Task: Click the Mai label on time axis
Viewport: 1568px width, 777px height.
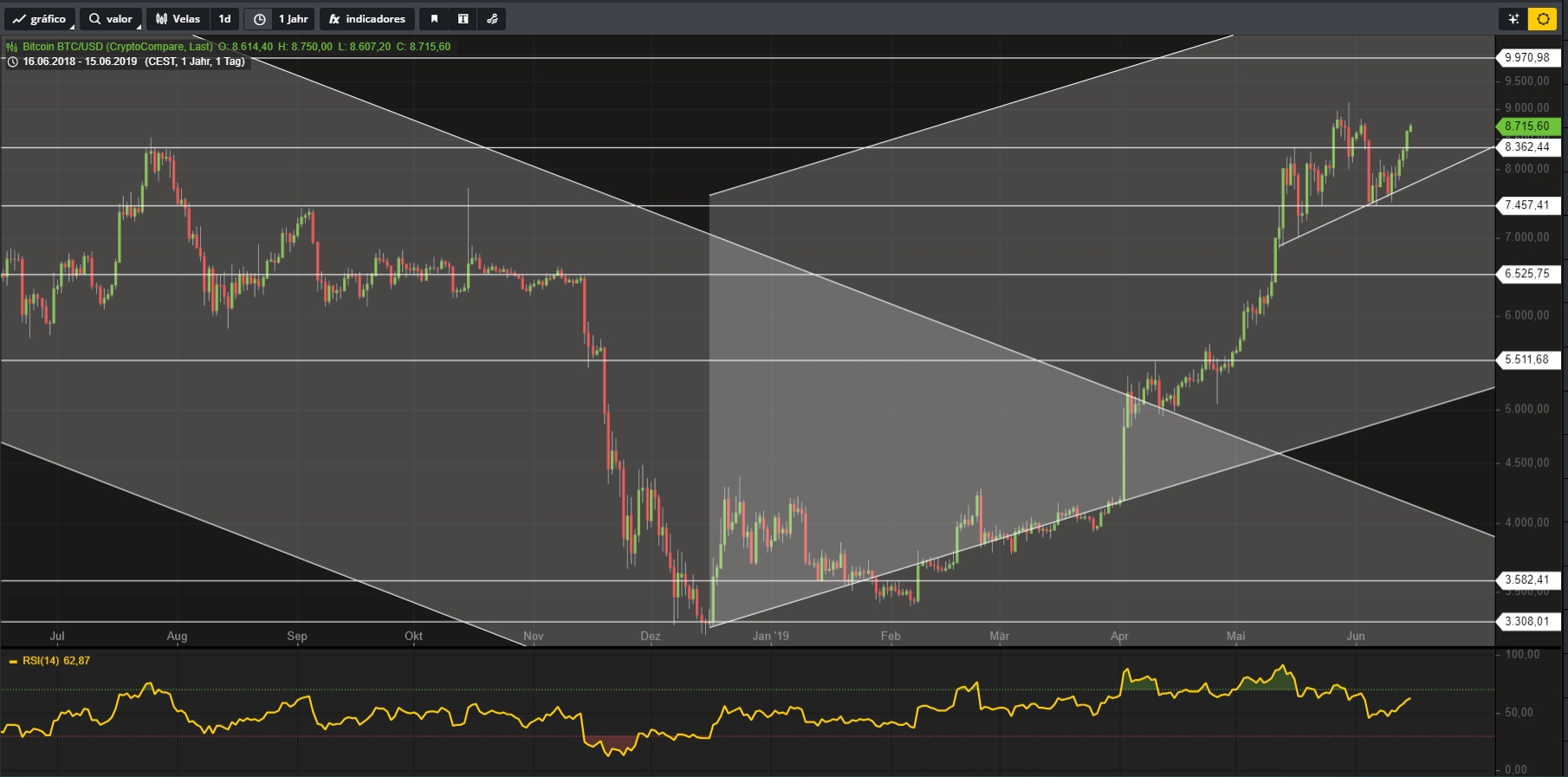Action: coord(1236,636)
